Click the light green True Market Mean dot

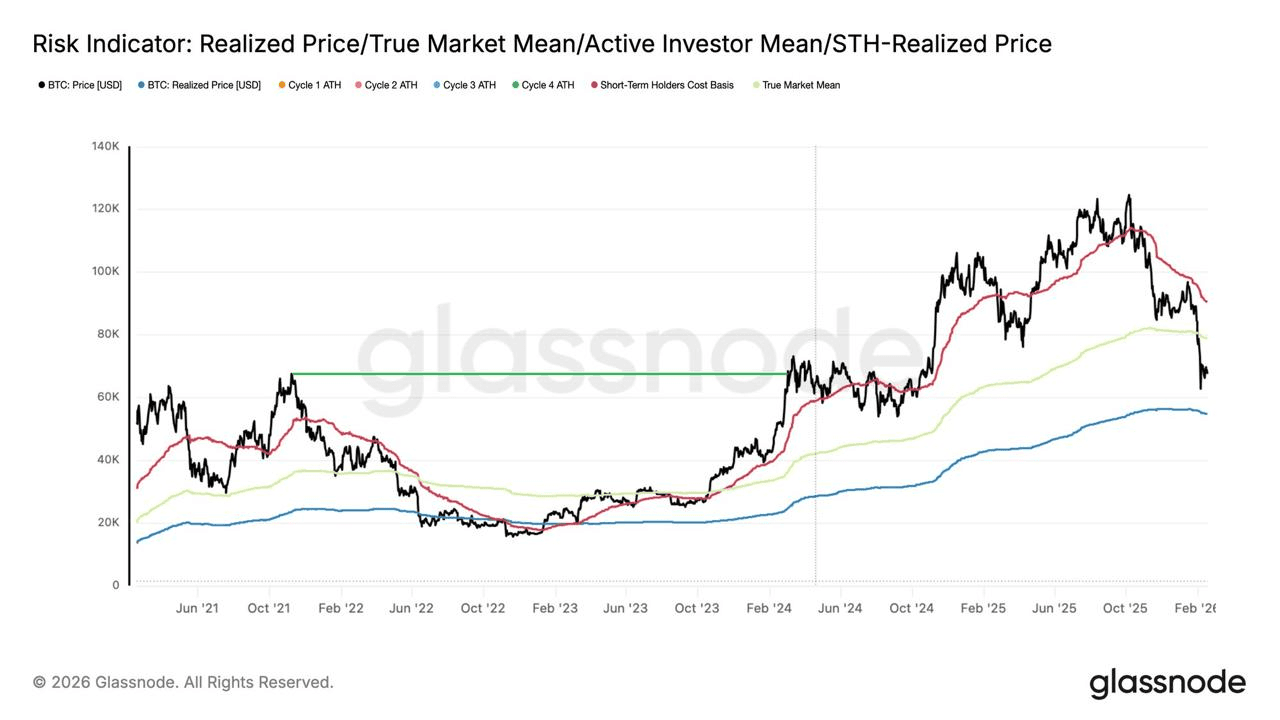(756, 86)
